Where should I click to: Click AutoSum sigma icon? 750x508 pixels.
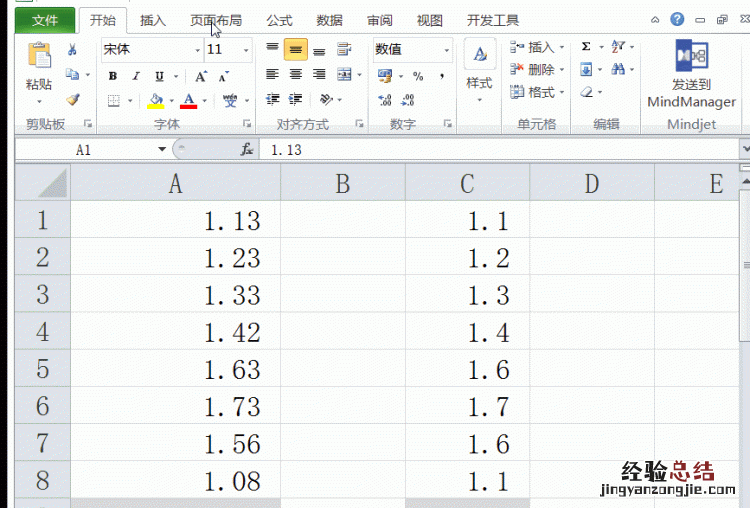pos(586,46)
